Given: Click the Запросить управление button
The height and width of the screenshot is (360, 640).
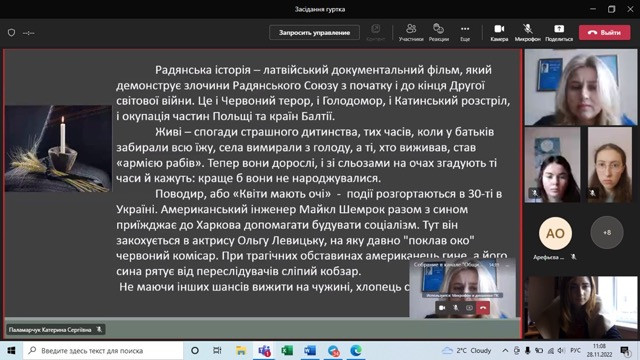Looking at the screenshot, I should point(314,32).
